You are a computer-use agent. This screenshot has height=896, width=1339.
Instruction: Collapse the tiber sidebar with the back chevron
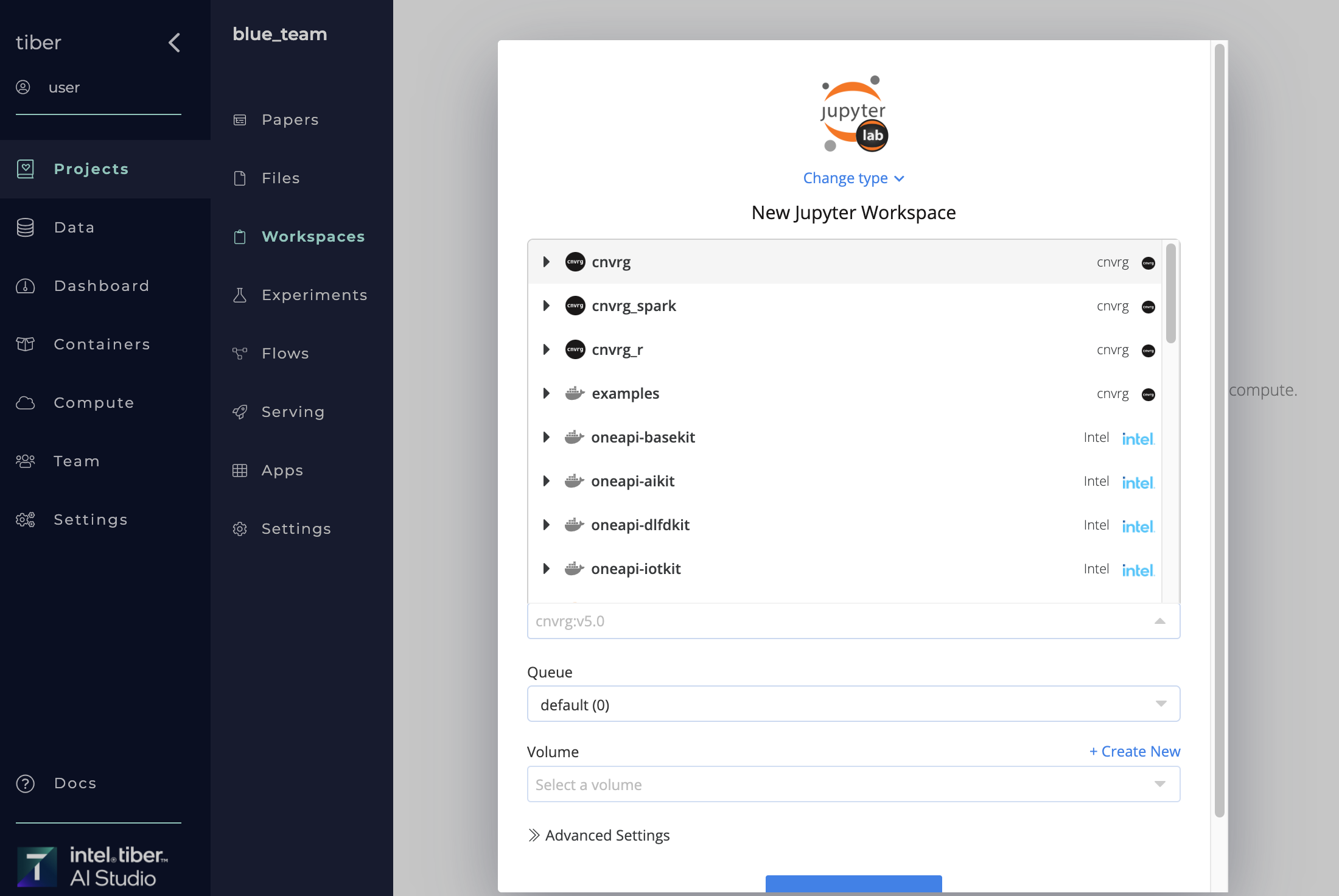174,43
